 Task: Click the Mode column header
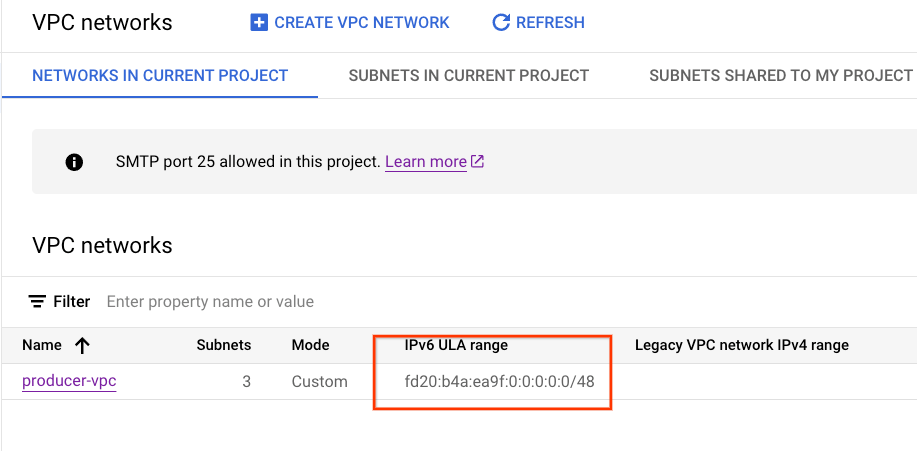tap(310, 345)
